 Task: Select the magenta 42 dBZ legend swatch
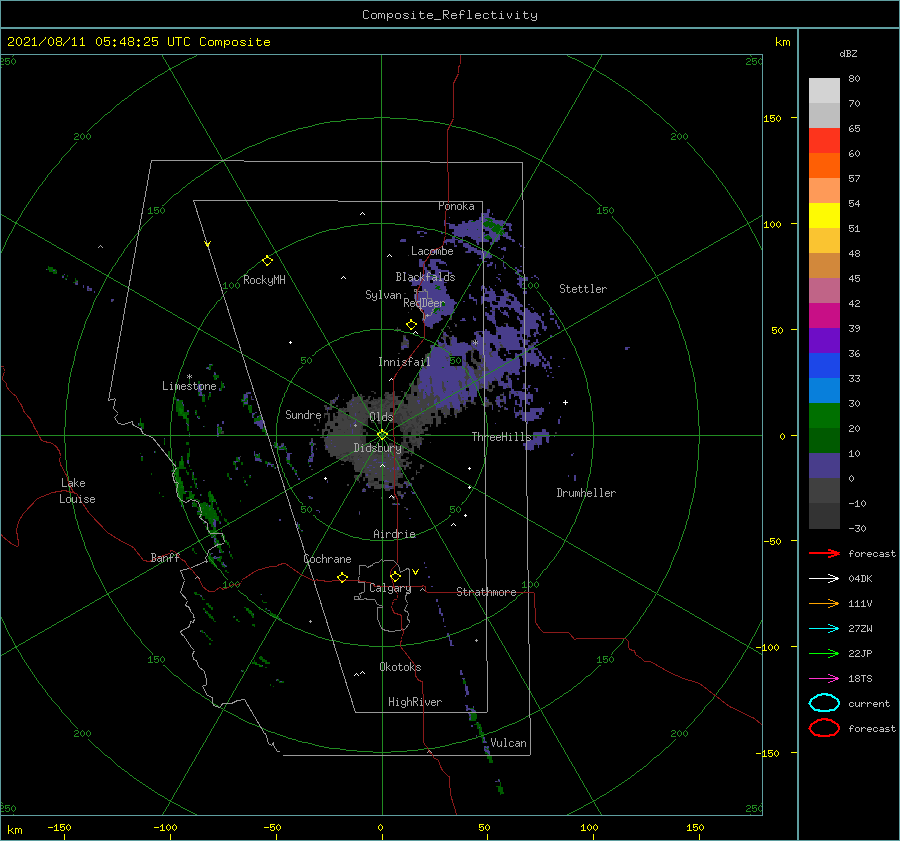tap(824, 316)
